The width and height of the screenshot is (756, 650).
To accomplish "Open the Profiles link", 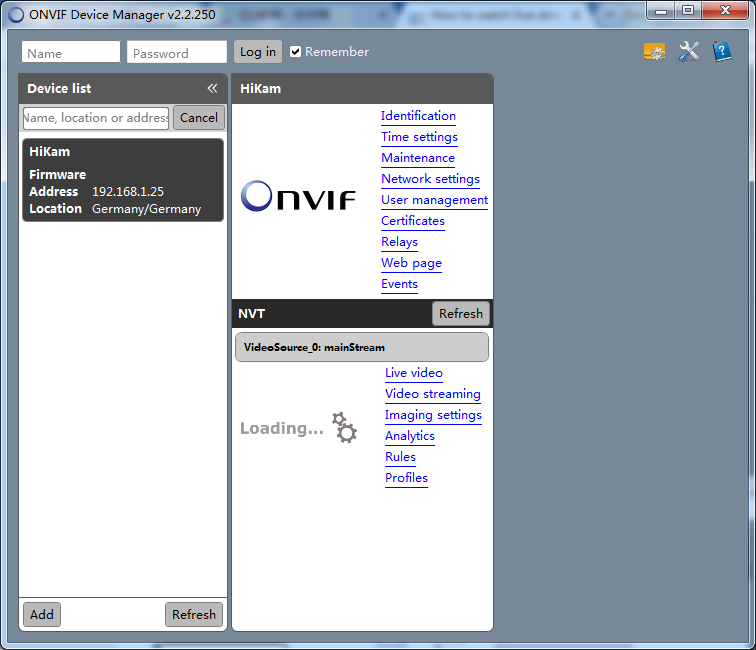I will (406, 478).
